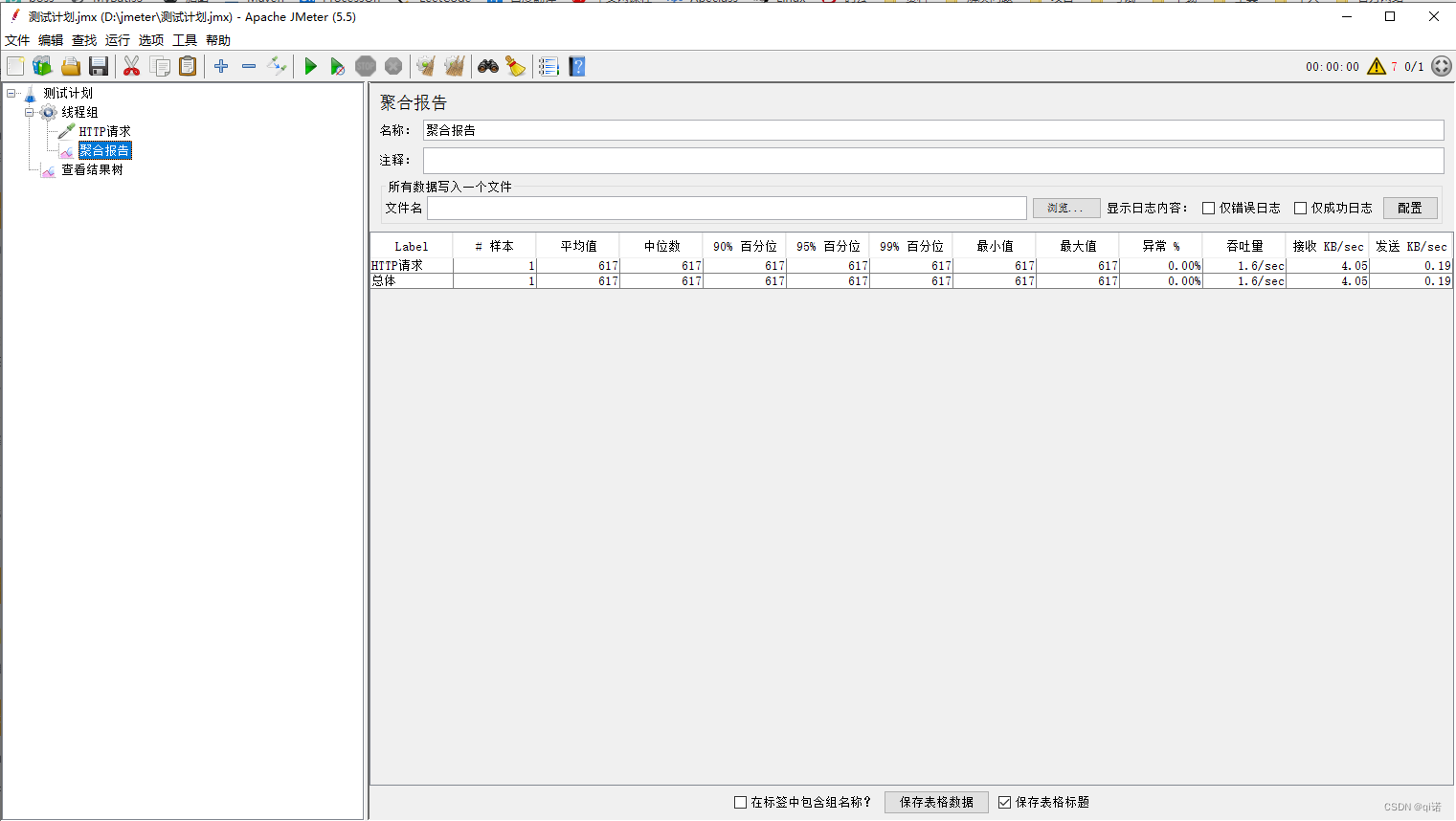Viewport: 1456px width, 821px height.
Task: Click the yellow warning triangle log icon
Action: point(1377,66)
